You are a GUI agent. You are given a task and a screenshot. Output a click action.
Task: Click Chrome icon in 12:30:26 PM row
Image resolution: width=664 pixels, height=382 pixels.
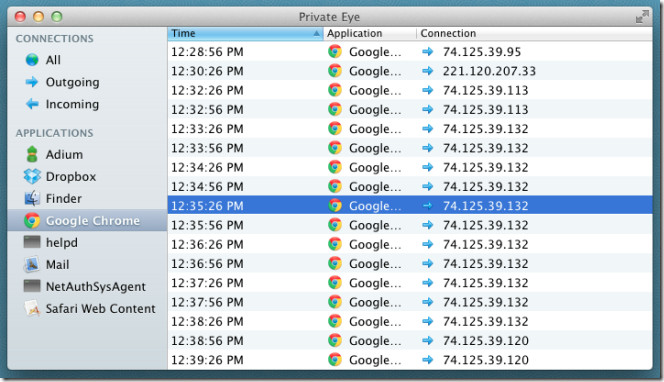pyautogui.click(x=335, y=71)
